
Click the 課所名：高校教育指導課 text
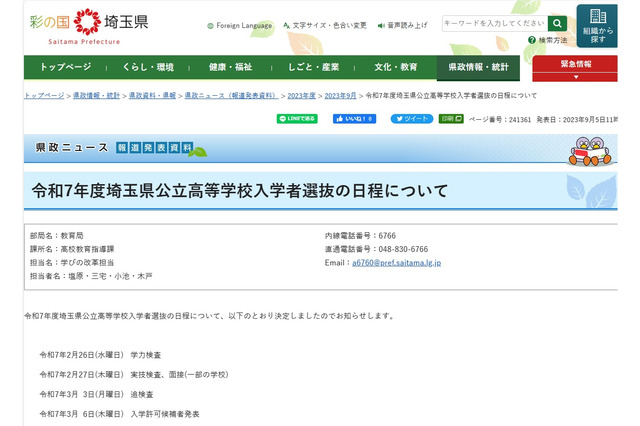tap(72, 249)
